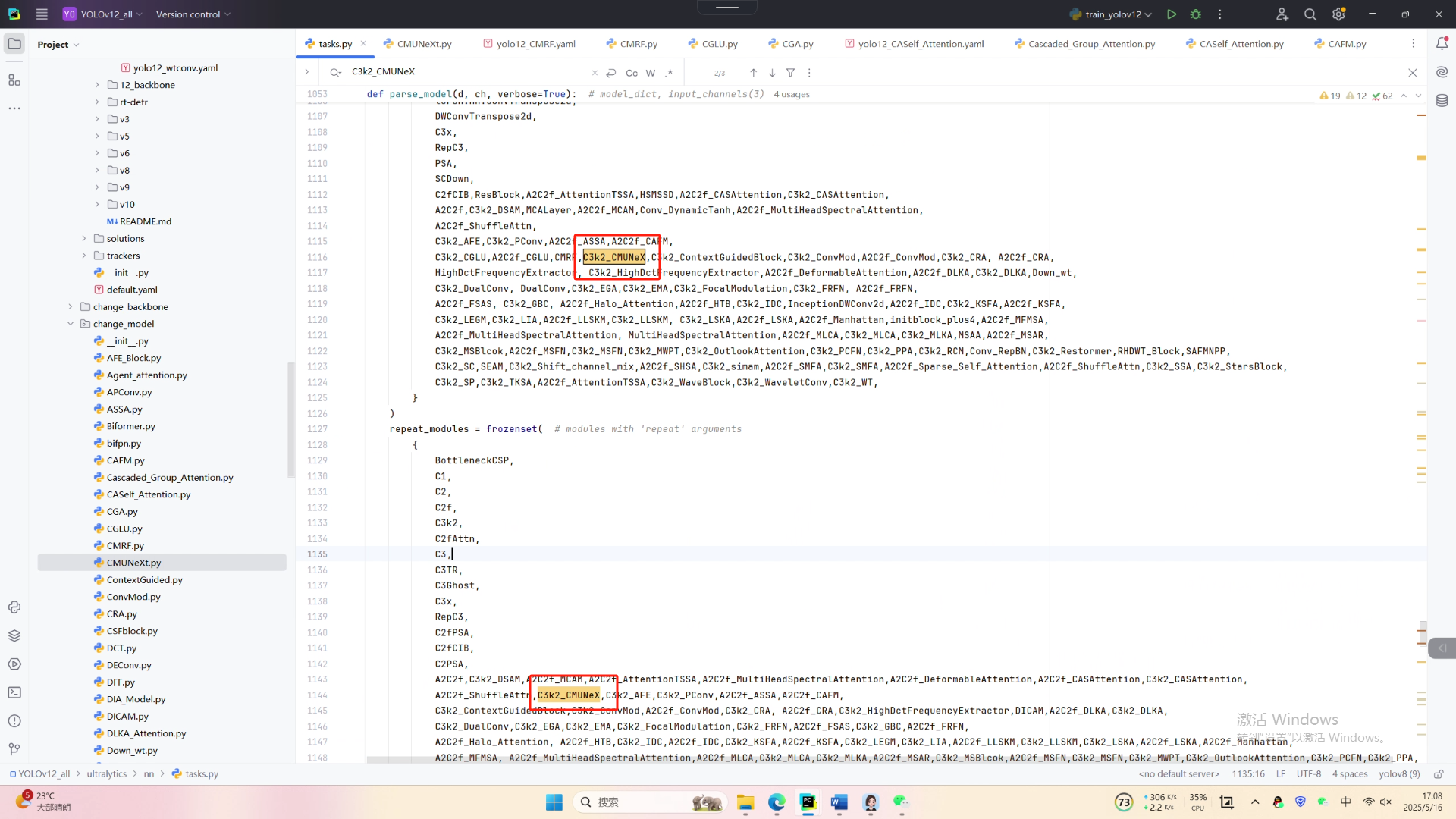Switch to the CMUNeXt.py tab
The width and height of the screenshot is (1456, 819).
click(424, 44)
